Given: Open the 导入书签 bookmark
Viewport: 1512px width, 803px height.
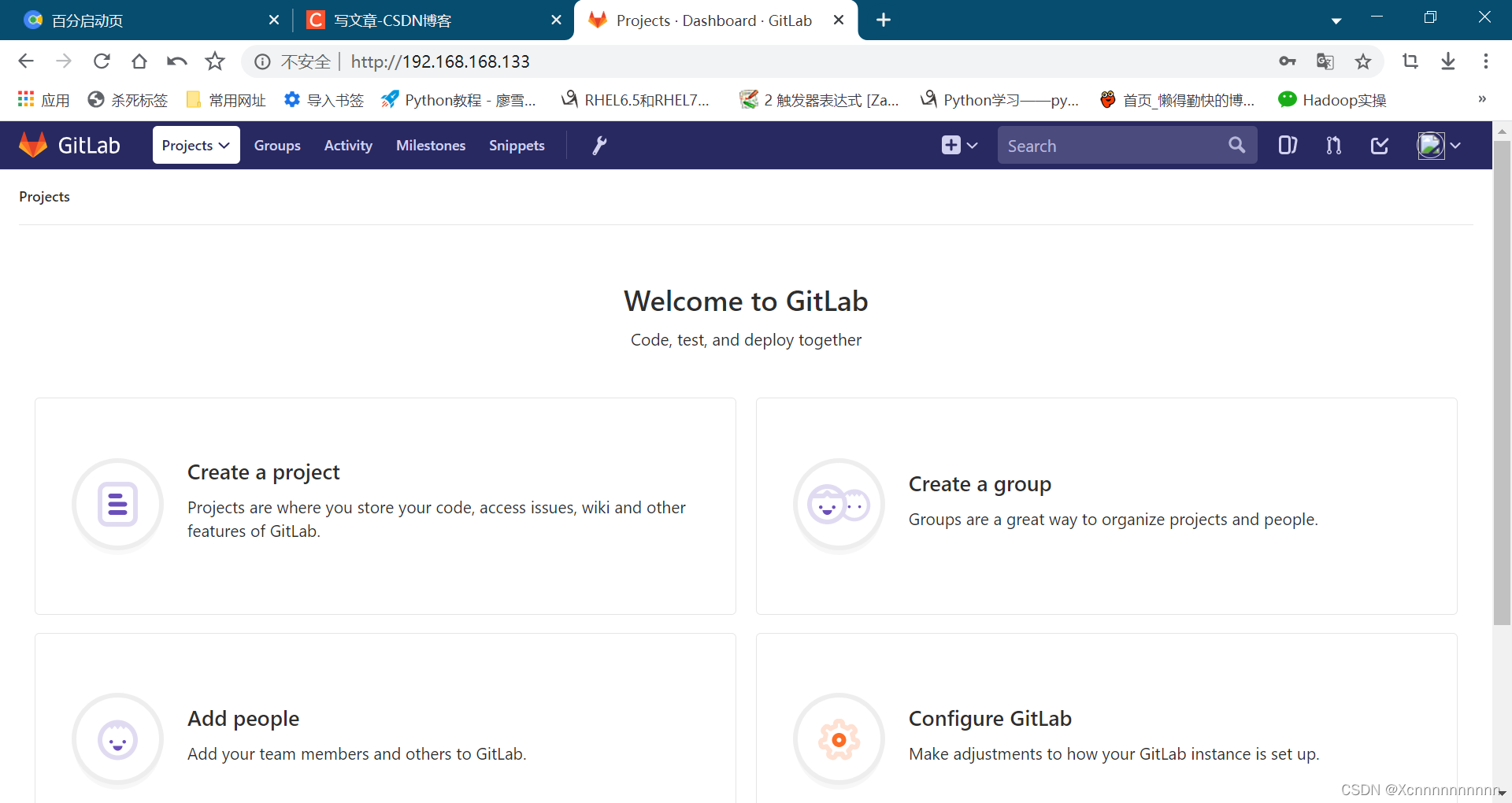Looking at the screenshot, I should [324, 100].
